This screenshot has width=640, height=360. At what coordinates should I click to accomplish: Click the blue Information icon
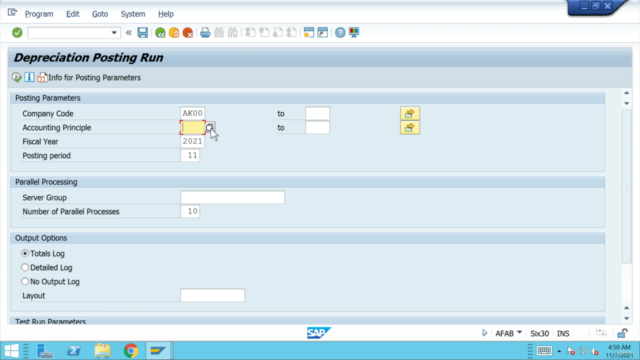(x=29, y=77)
